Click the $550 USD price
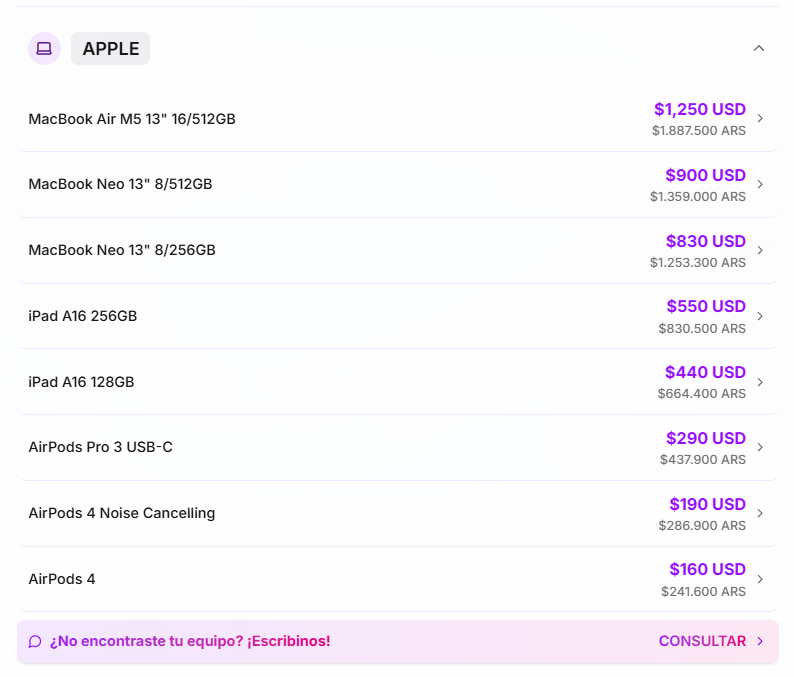 (x=706, y=306)
